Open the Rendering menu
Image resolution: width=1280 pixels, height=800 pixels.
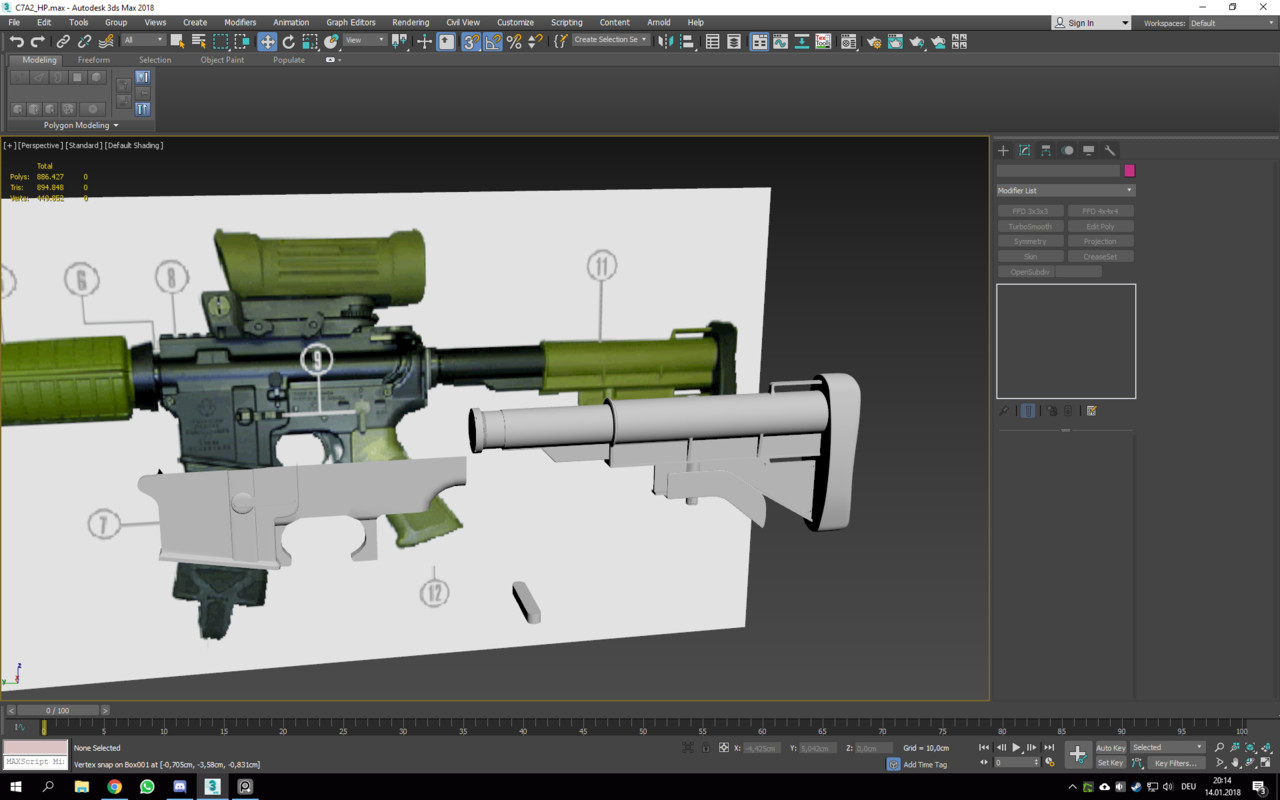point(410,22)
